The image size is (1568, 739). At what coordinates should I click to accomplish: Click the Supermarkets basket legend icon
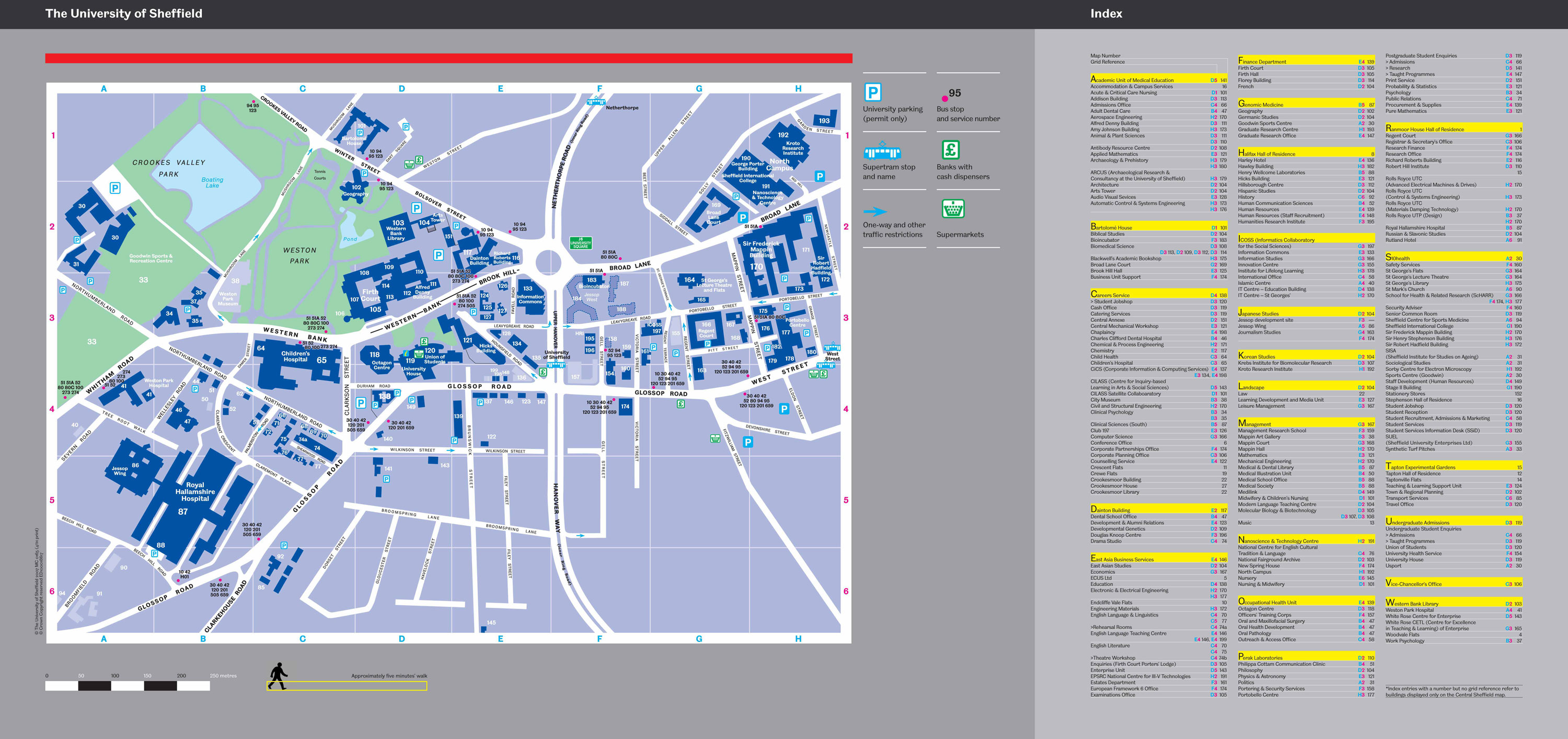point(953,210)
